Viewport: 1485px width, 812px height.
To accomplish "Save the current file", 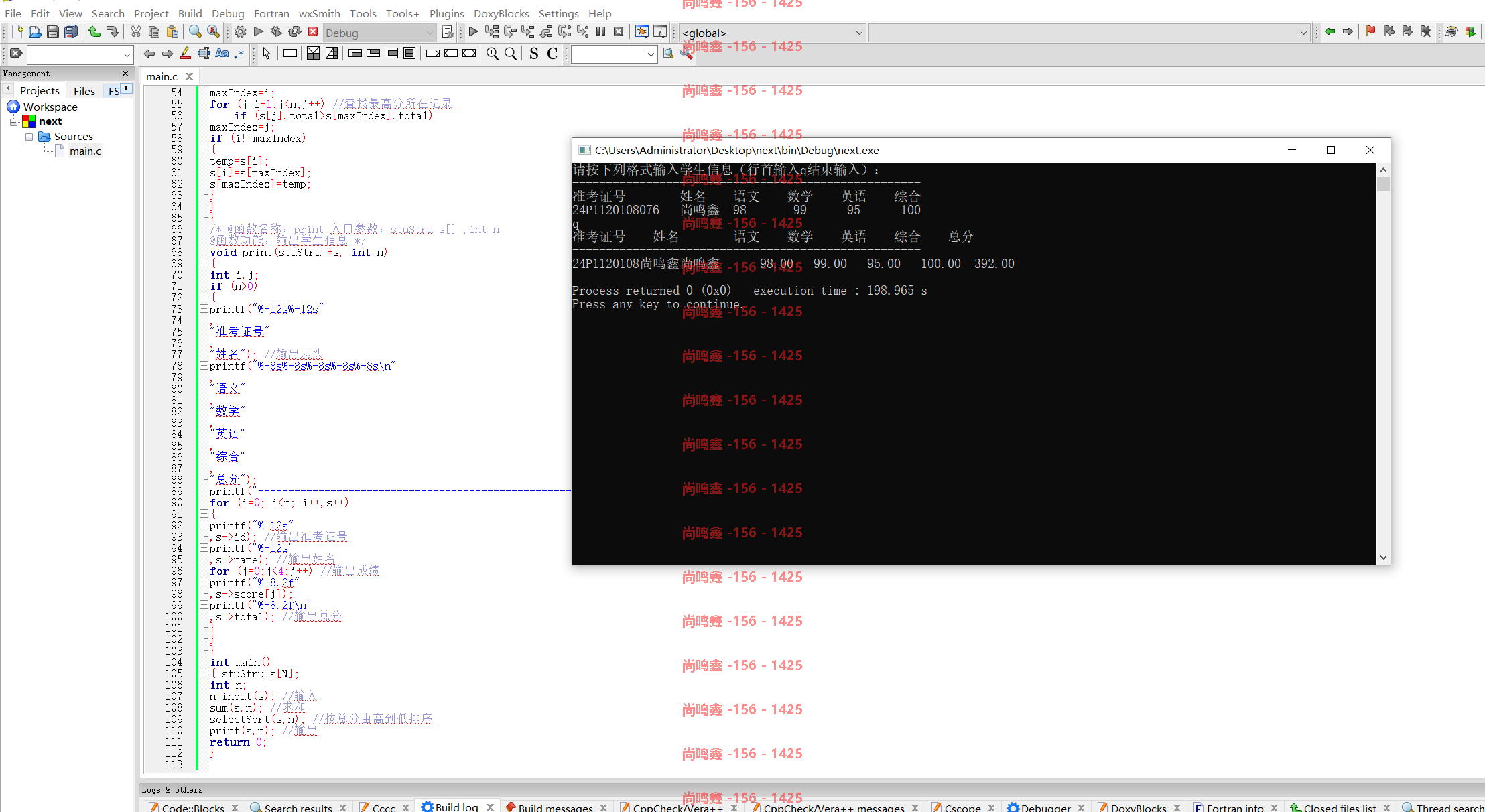I will (x=52, y=31).
